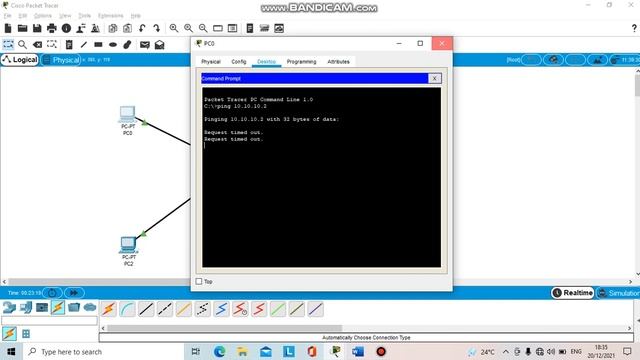Viewport: 640px width, 360px height.
Task: Open the Config tab in PC0
Action: coord(239,62)
